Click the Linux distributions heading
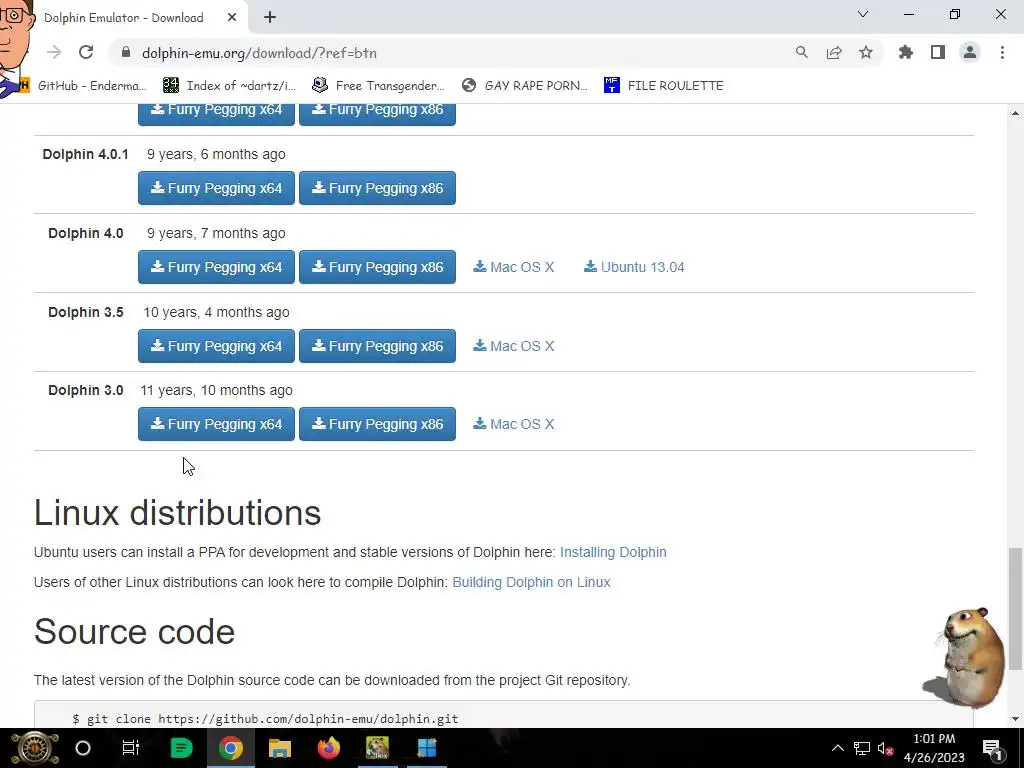The width and height of the screenshot is (1024, 768). pyautogui.click(x=177, y=513)
